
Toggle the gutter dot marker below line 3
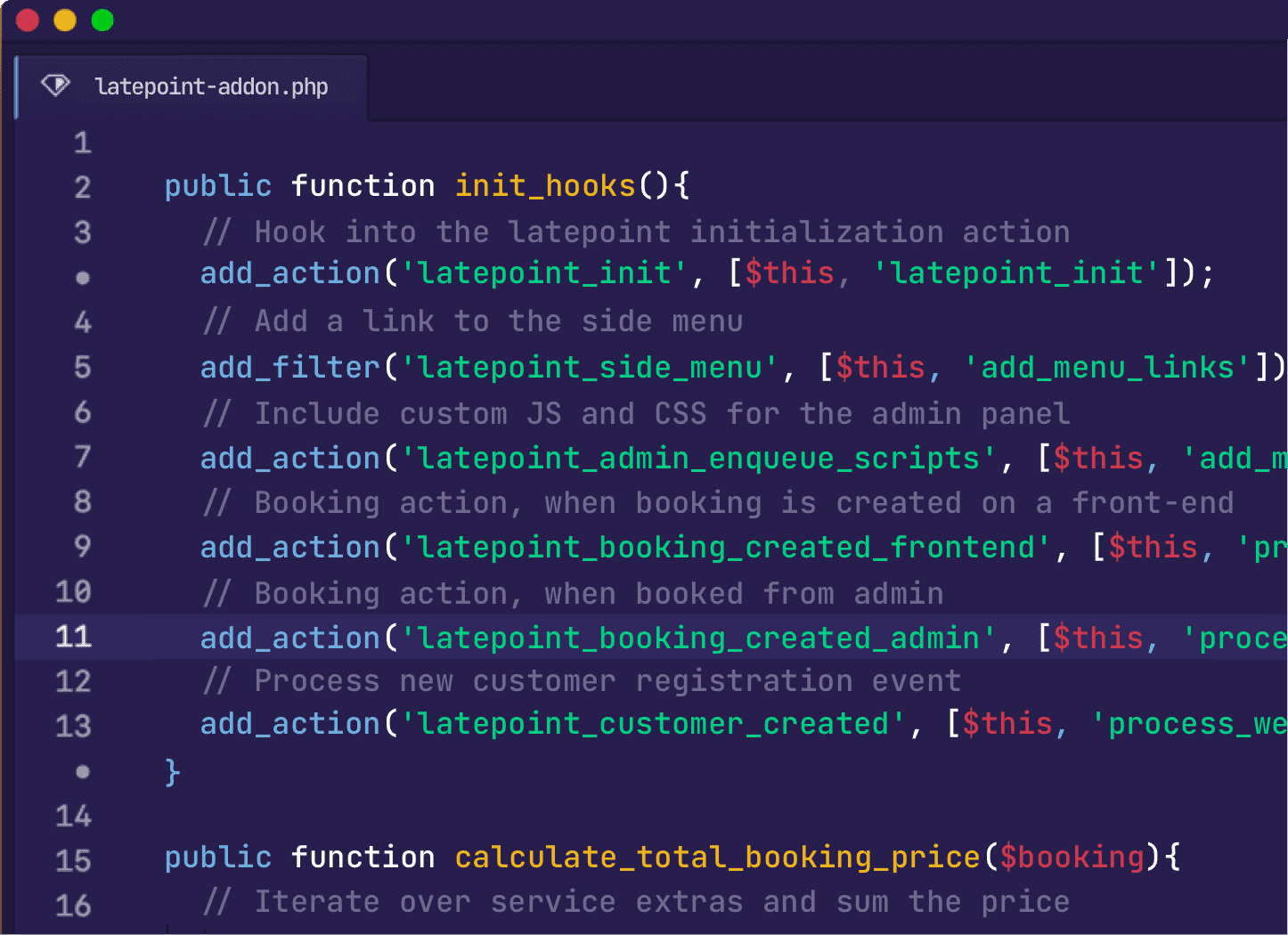tap(82, 277)
